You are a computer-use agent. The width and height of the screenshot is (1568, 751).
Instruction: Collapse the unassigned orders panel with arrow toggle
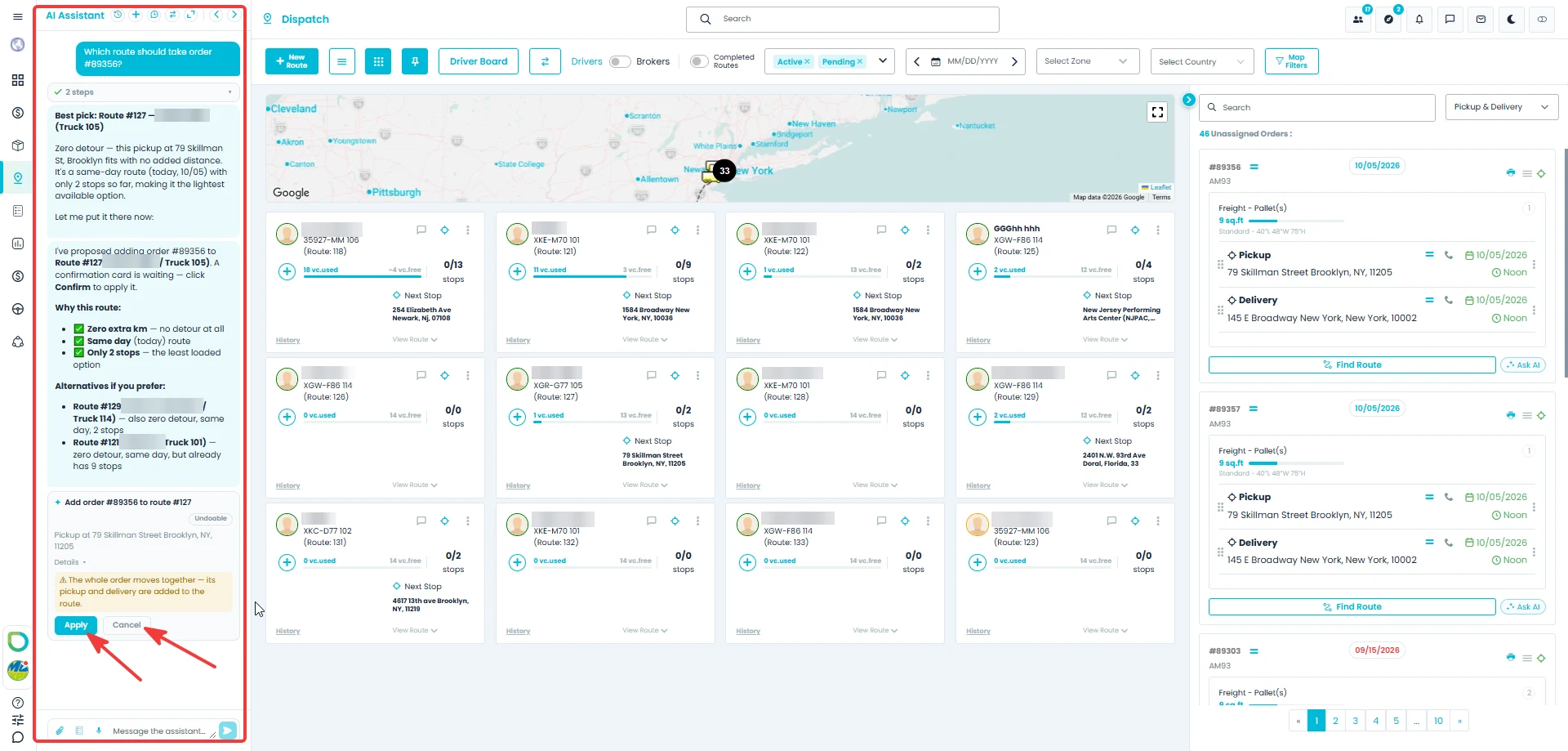(x=1189, y=100)
